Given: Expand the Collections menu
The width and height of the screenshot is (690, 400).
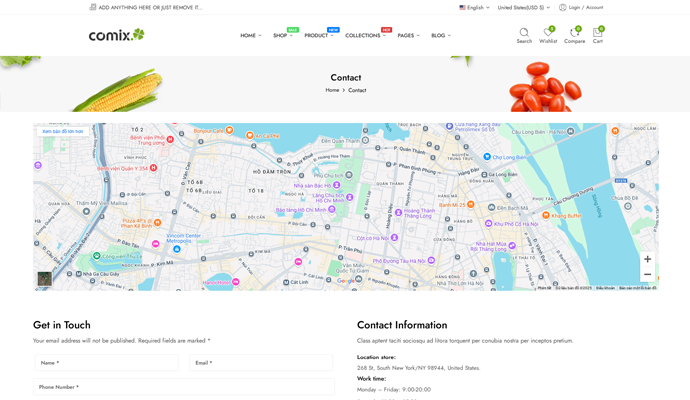Looking at the screenshot, I should coord(365,36).
